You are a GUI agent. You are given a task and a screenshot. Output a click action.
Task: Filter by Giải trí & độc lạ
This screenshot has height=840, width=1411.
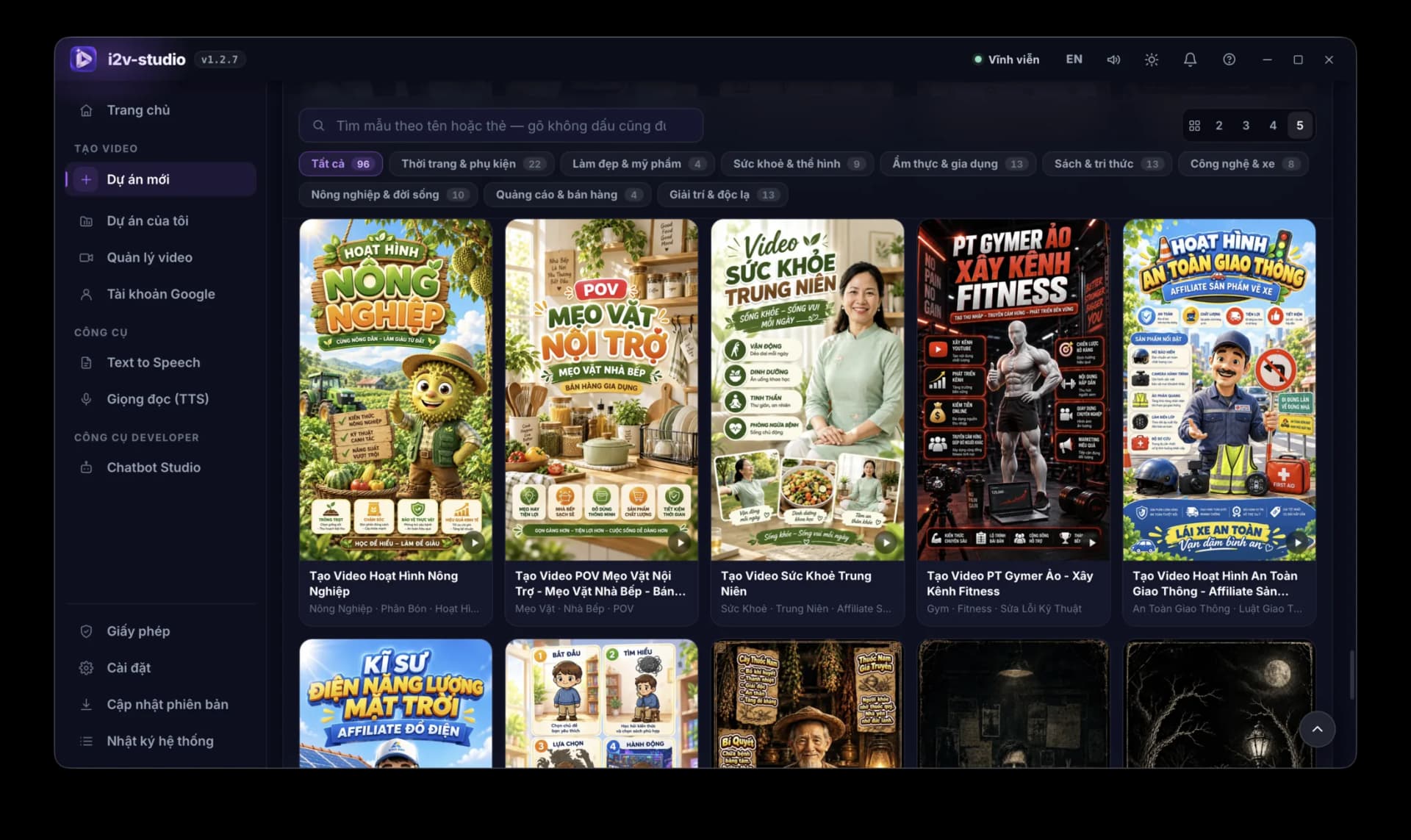[722, 195]
